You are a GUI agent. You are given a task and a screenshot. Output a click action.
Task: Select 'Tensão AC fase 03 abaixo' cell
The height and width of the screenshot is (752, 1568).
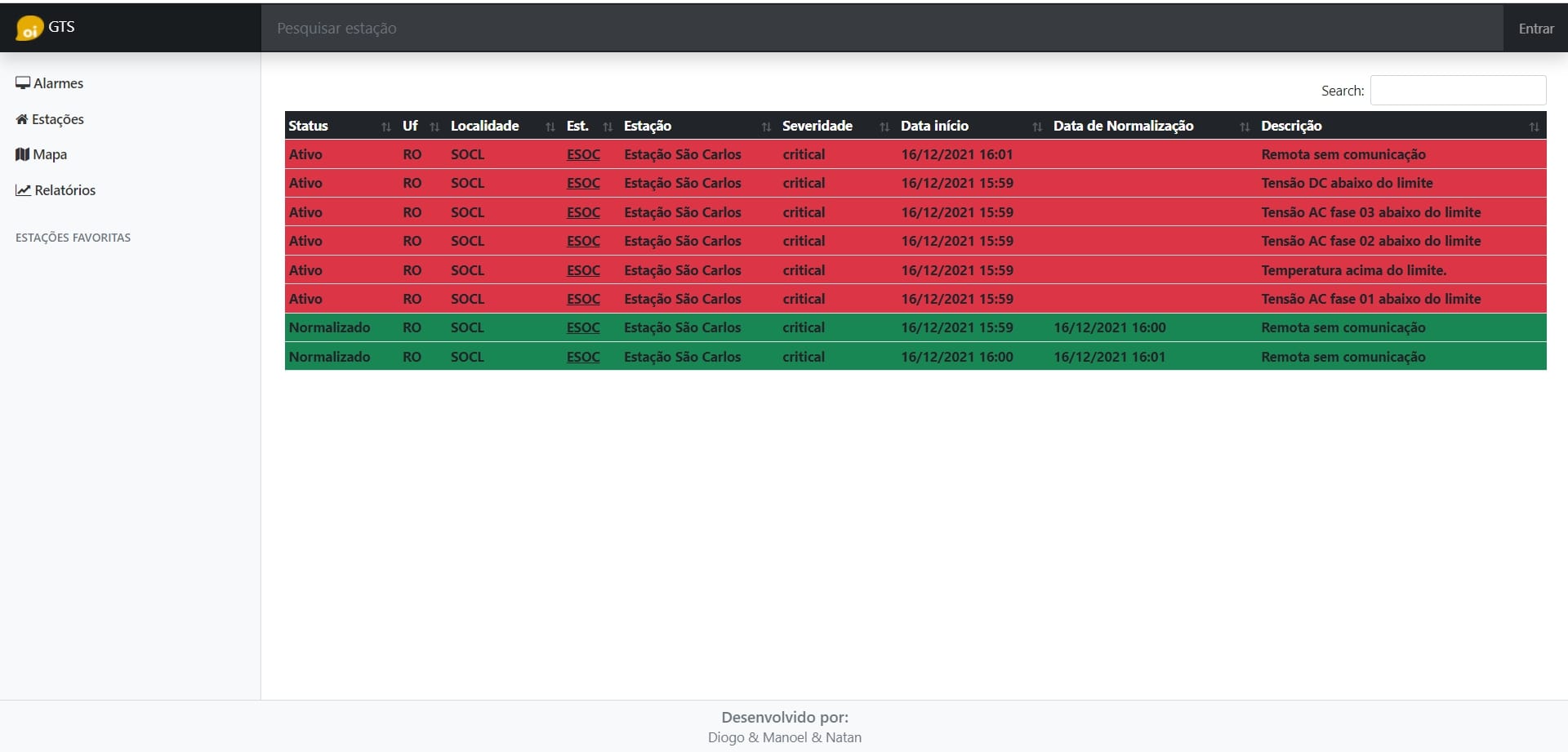1370,212
